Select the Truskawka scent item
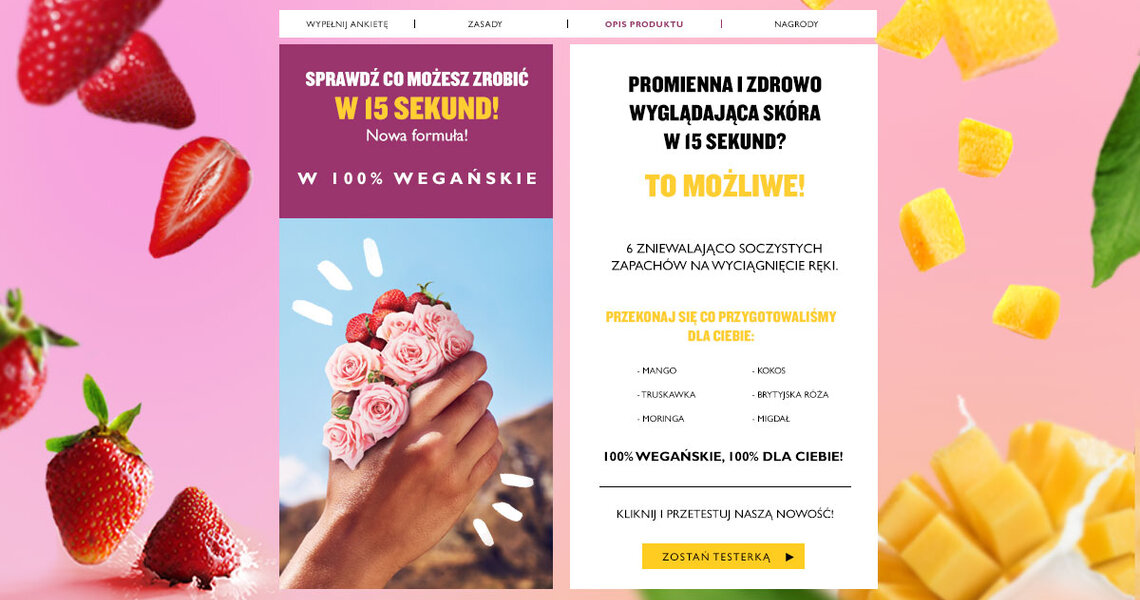This screenshot has height=600, width=1140. [x=667, y=394]
